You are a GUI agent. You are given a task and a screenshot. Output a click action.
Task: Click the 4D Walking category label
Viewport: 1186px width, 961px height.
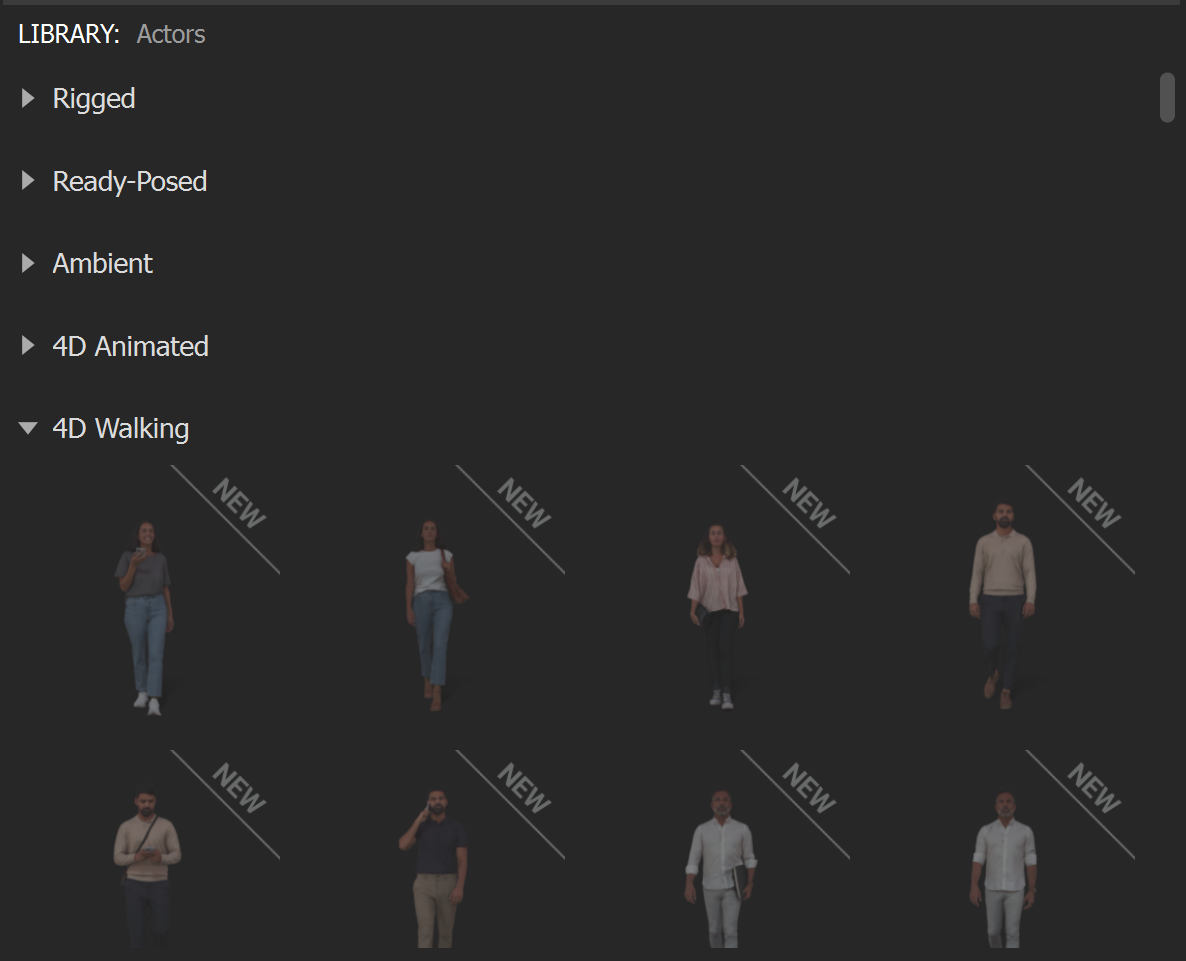pos(120,429)
